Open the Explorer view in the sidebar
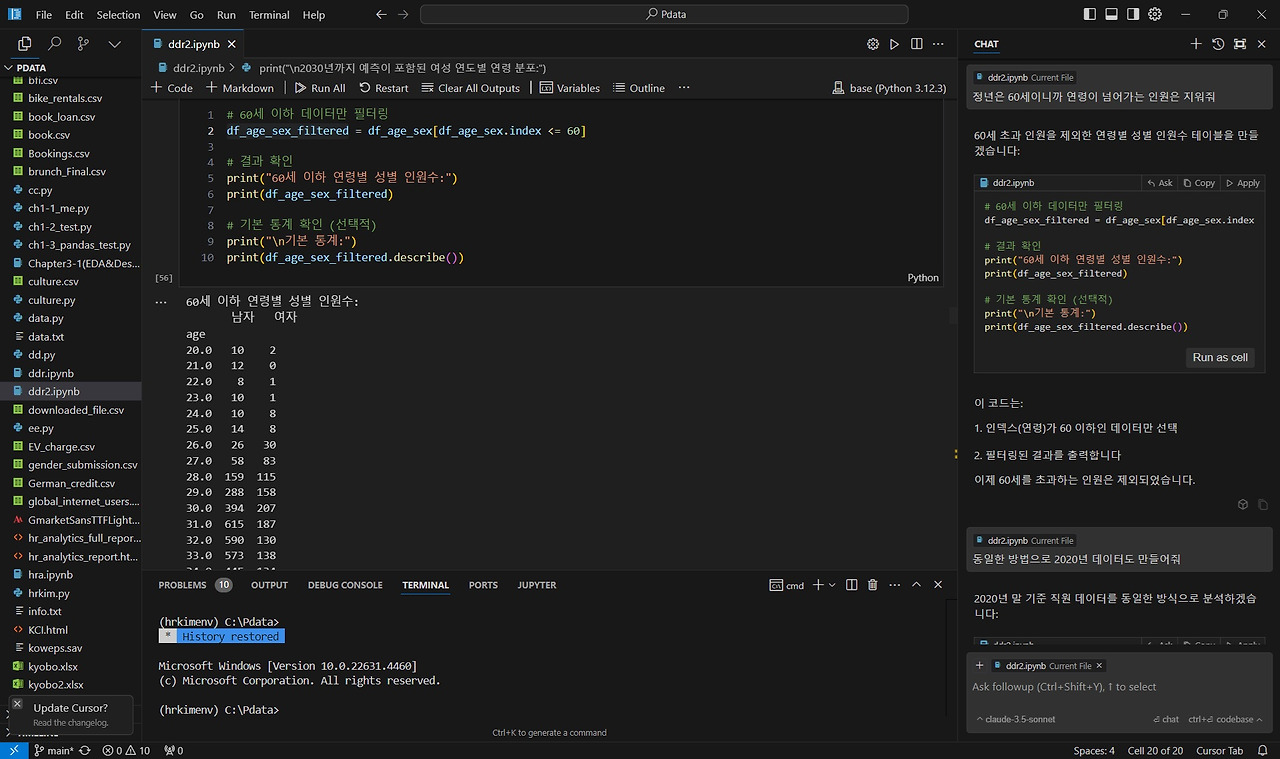The height and width of the screenshot is (759, 1280). tap(25, 44)
